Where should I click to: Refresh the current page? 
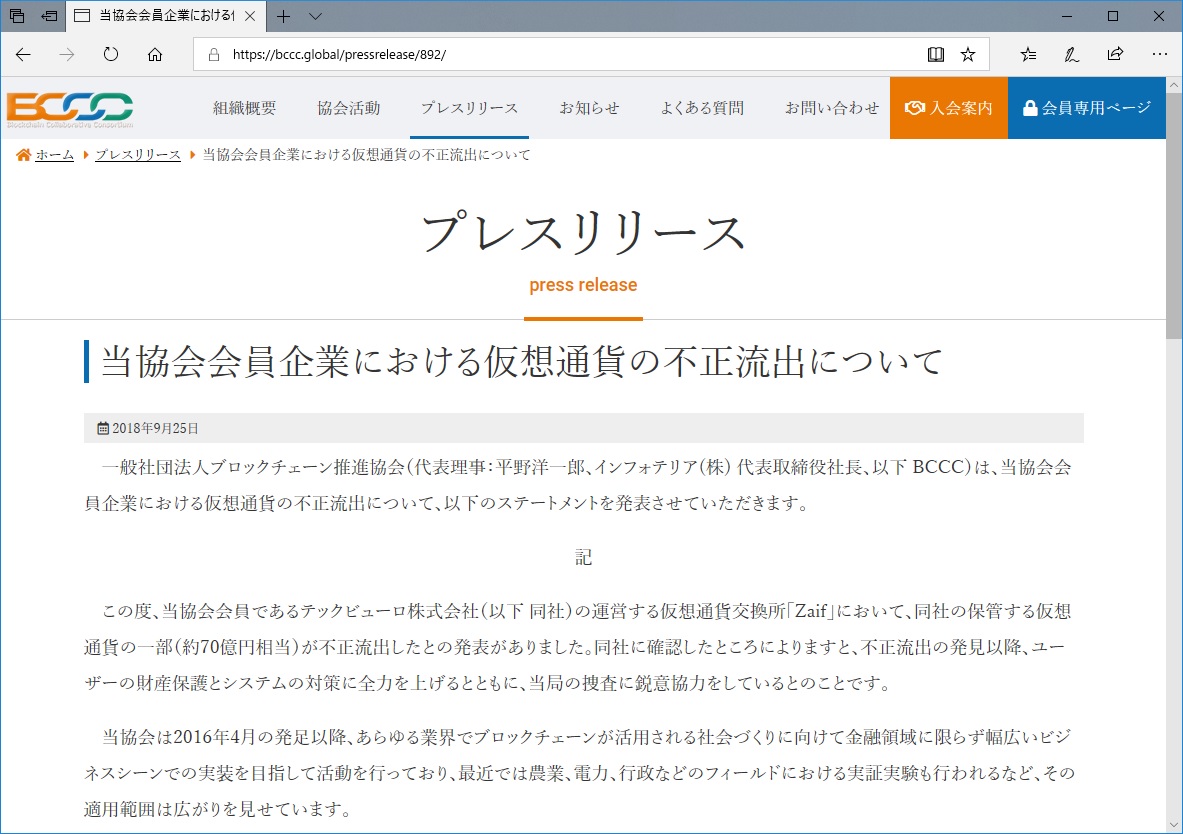110,54
